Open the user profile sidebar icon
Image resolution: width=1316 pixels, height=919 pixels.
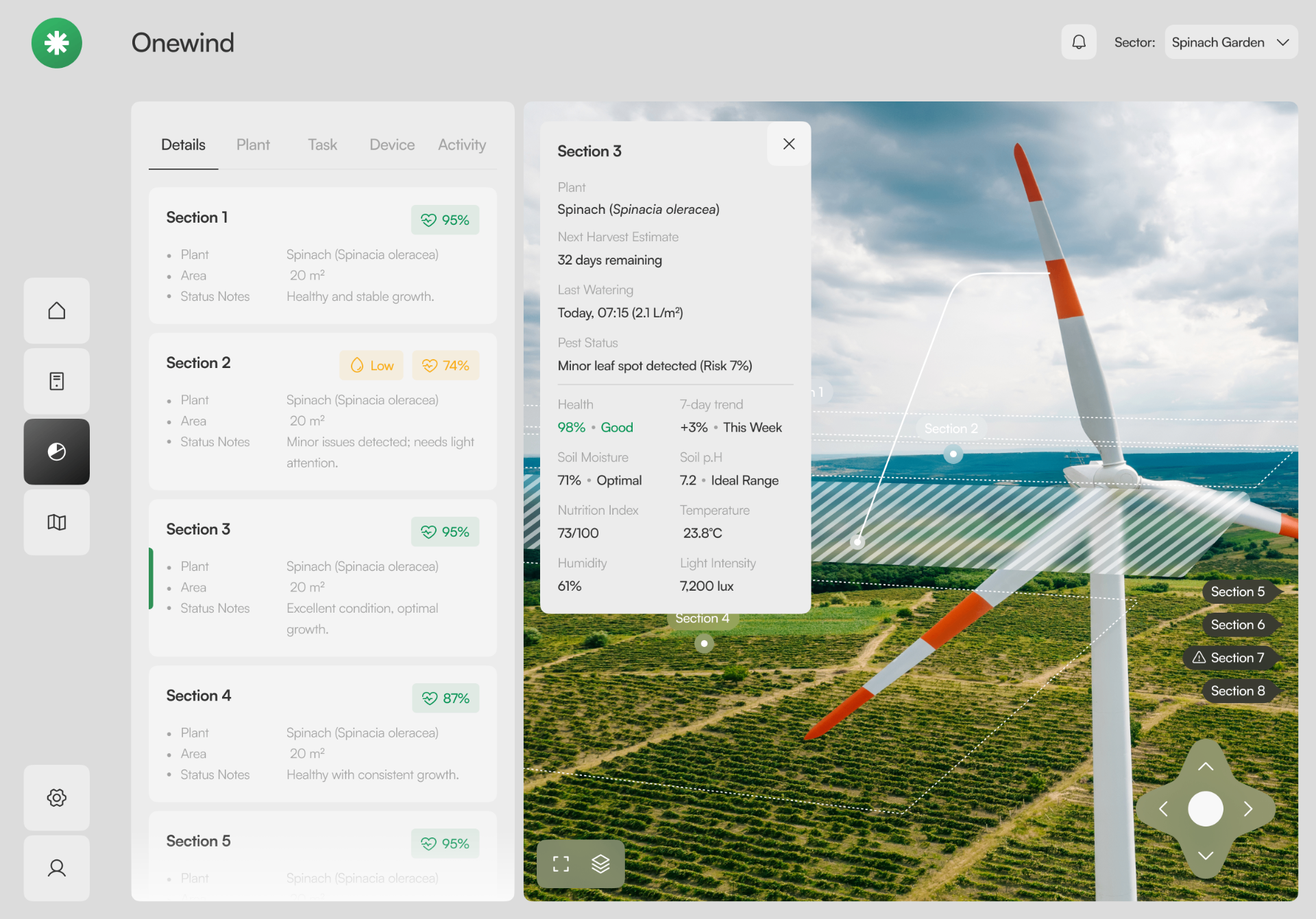click(x=57, y=868)
